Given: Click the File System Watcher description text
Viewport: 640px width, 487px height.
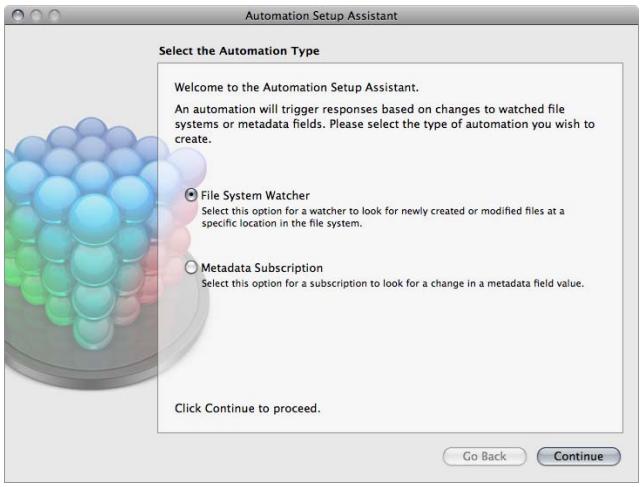Looking at the screenshot, I should [383, 217].
